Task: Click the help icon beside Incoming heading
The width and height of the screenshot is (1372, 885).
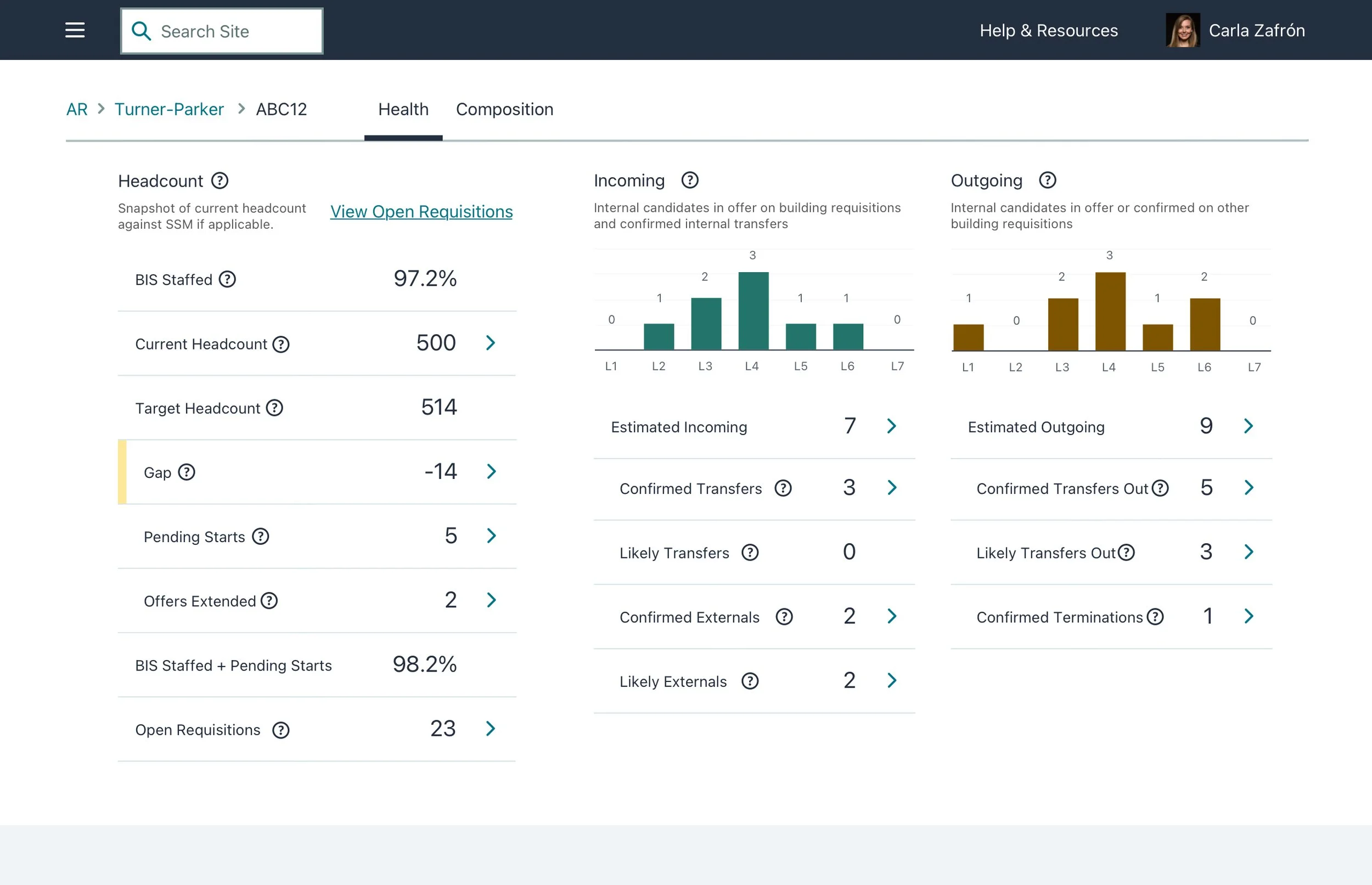Action: pos(690,181)
